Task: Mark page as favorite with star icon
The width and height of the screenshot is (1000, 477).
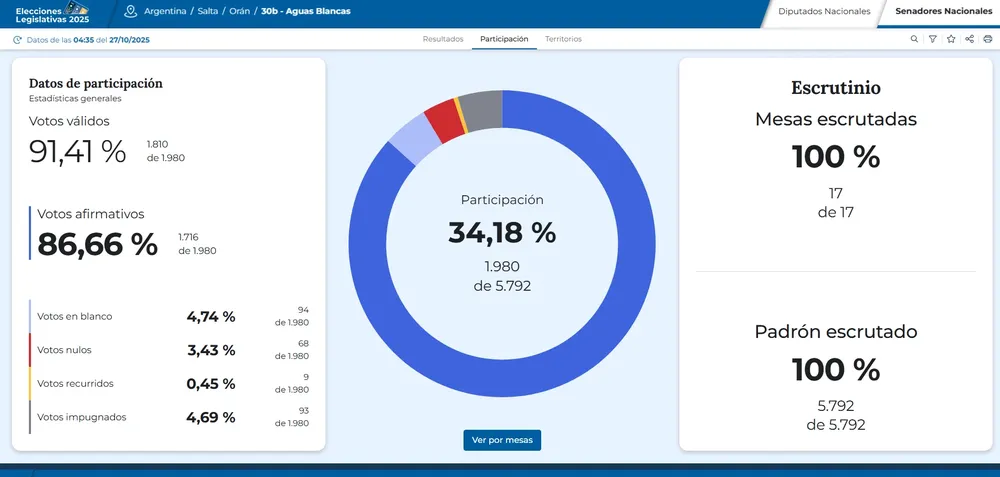Action: pos(951,39)
